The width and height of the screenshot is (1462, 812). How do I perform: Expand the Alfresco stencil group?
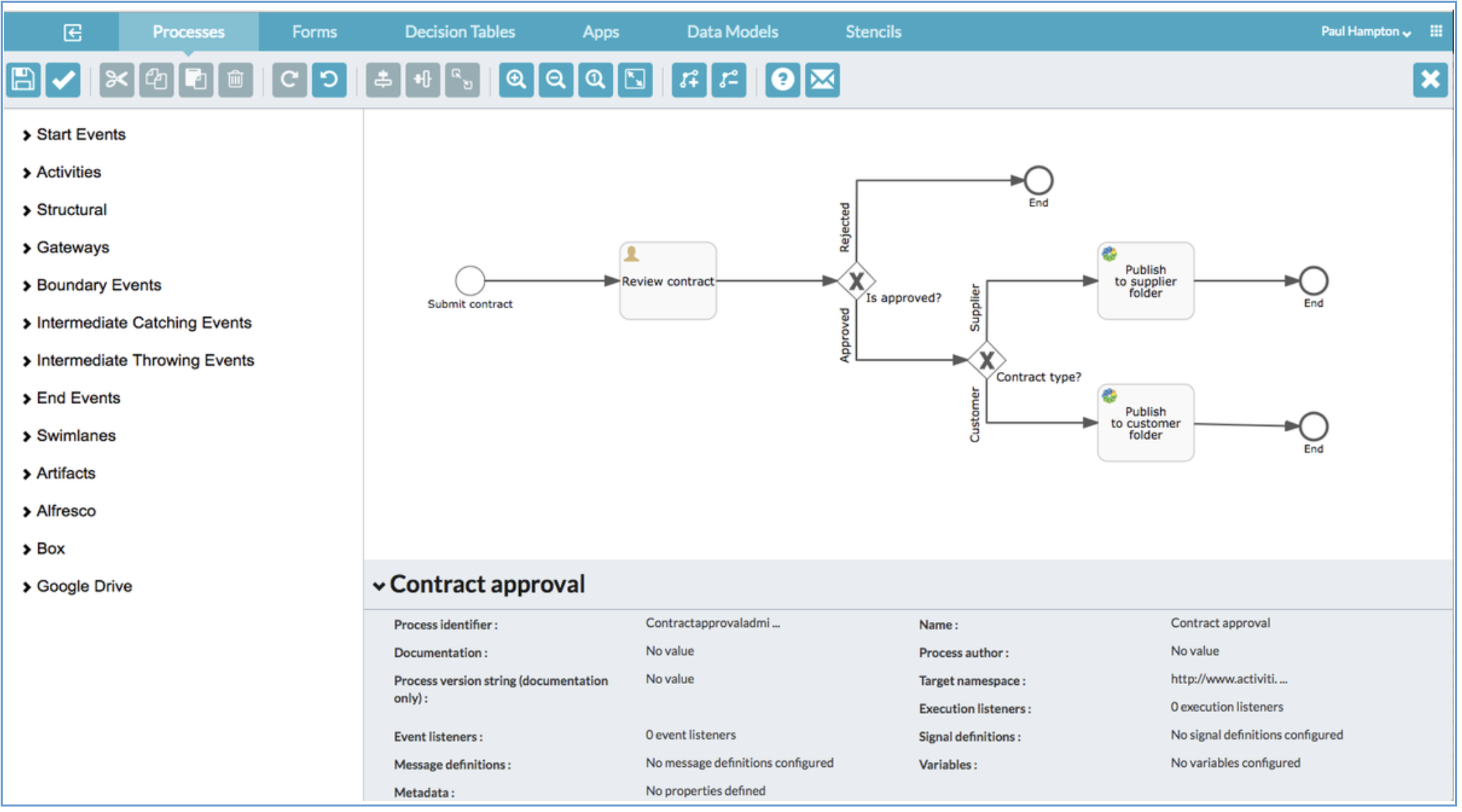pyautogui.click(x=66, y=511)
